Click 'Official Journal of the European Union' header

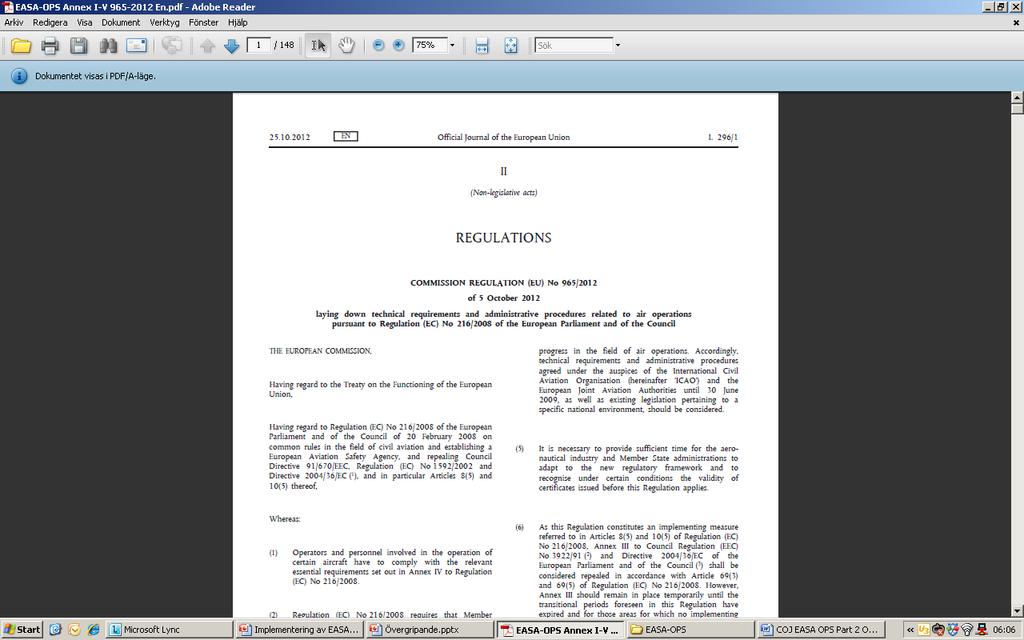pos(504,137)
